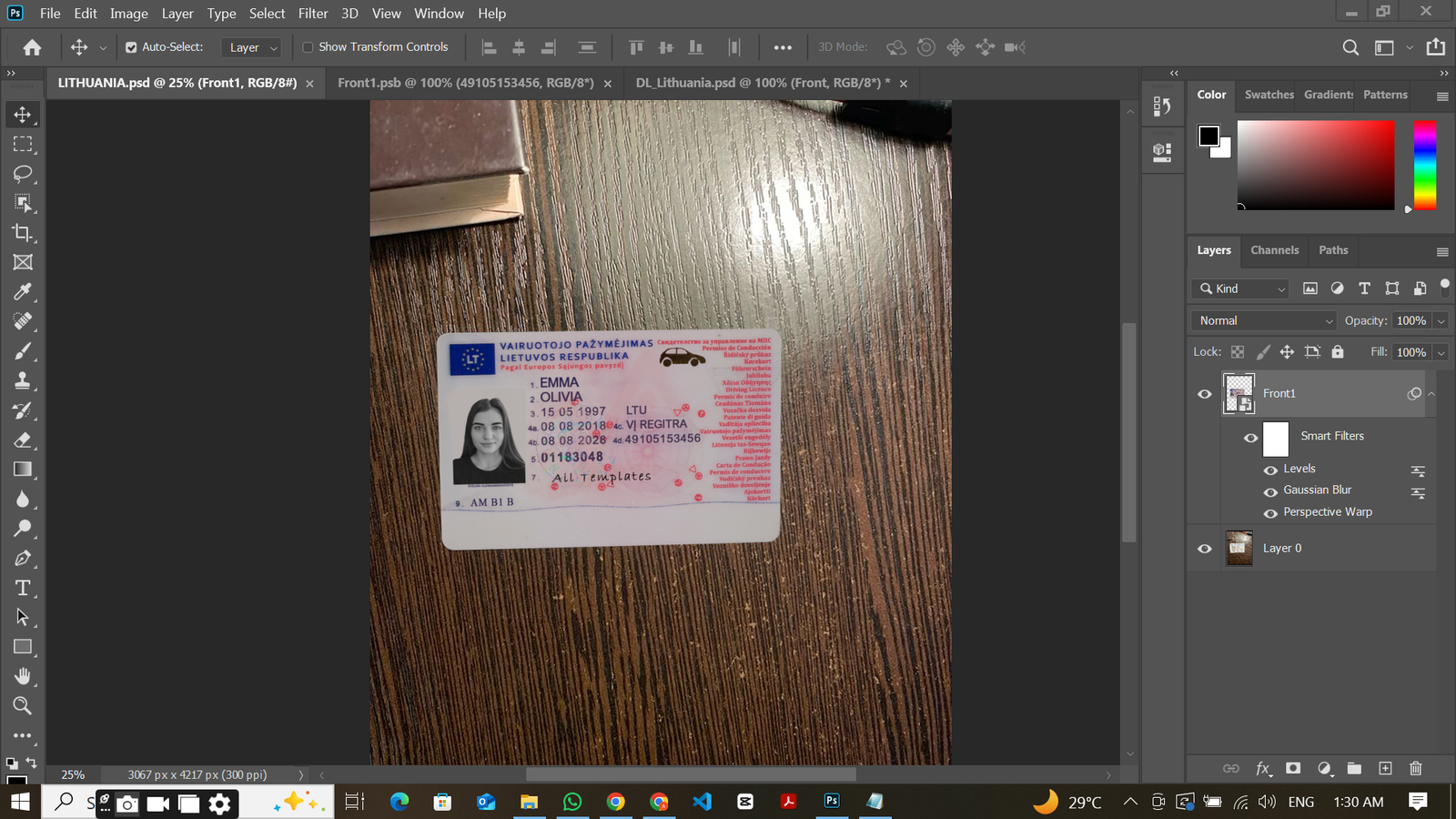Click the foreground color swatch

(1208, 136)
